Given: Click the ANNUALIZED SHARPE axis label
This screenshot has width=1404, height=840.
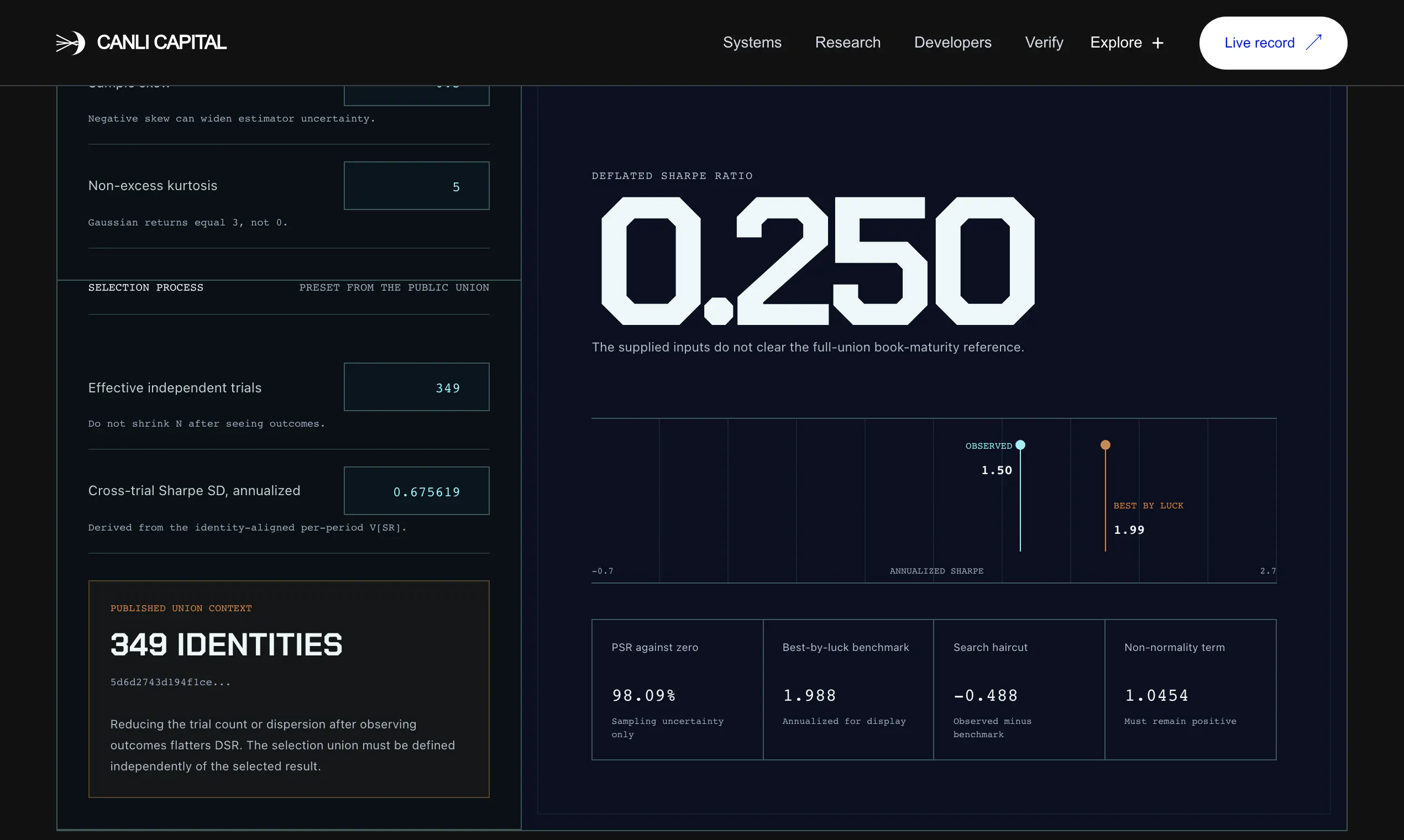Looking at the screenshot, I should coord(936,571).
